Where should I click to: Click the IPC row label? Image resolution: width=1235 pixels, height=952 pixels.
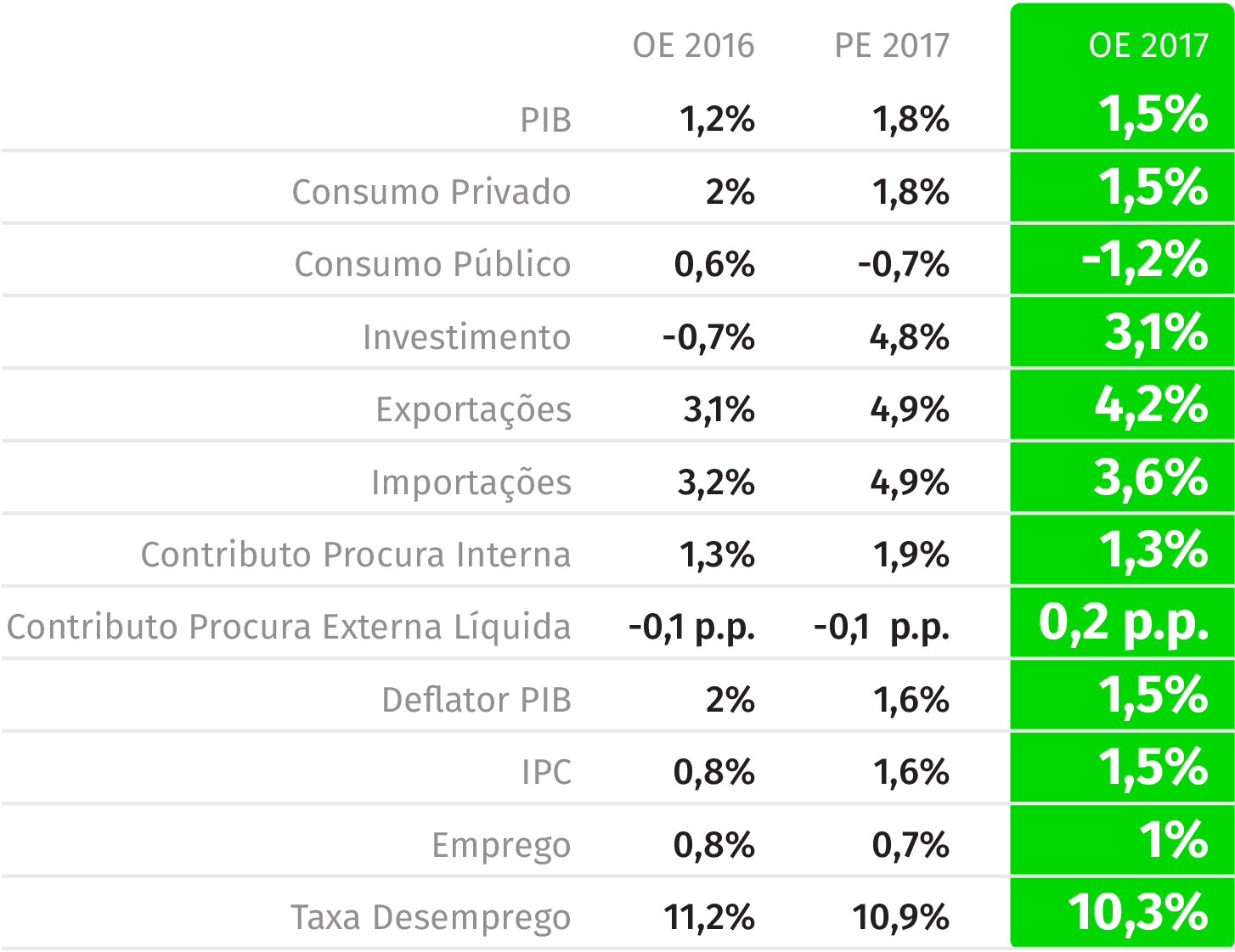pyautogui.click(x=546, y=773)
